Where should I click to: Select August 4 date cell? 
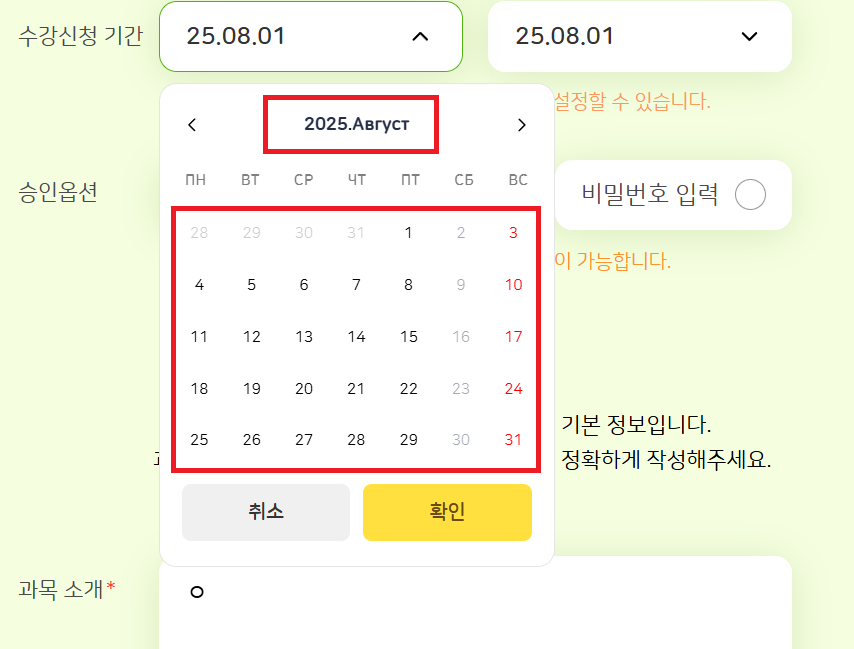199,285
